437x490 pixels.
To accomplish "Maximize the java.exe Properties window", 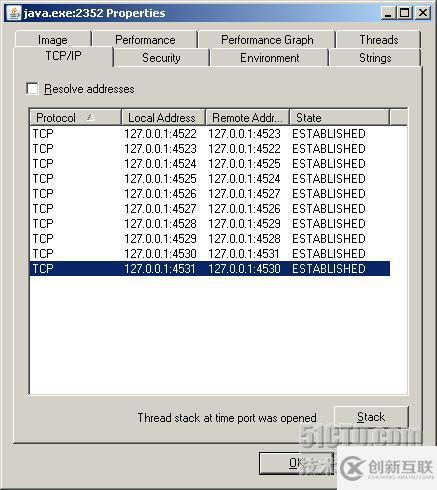I will click(x=404, y=13).
